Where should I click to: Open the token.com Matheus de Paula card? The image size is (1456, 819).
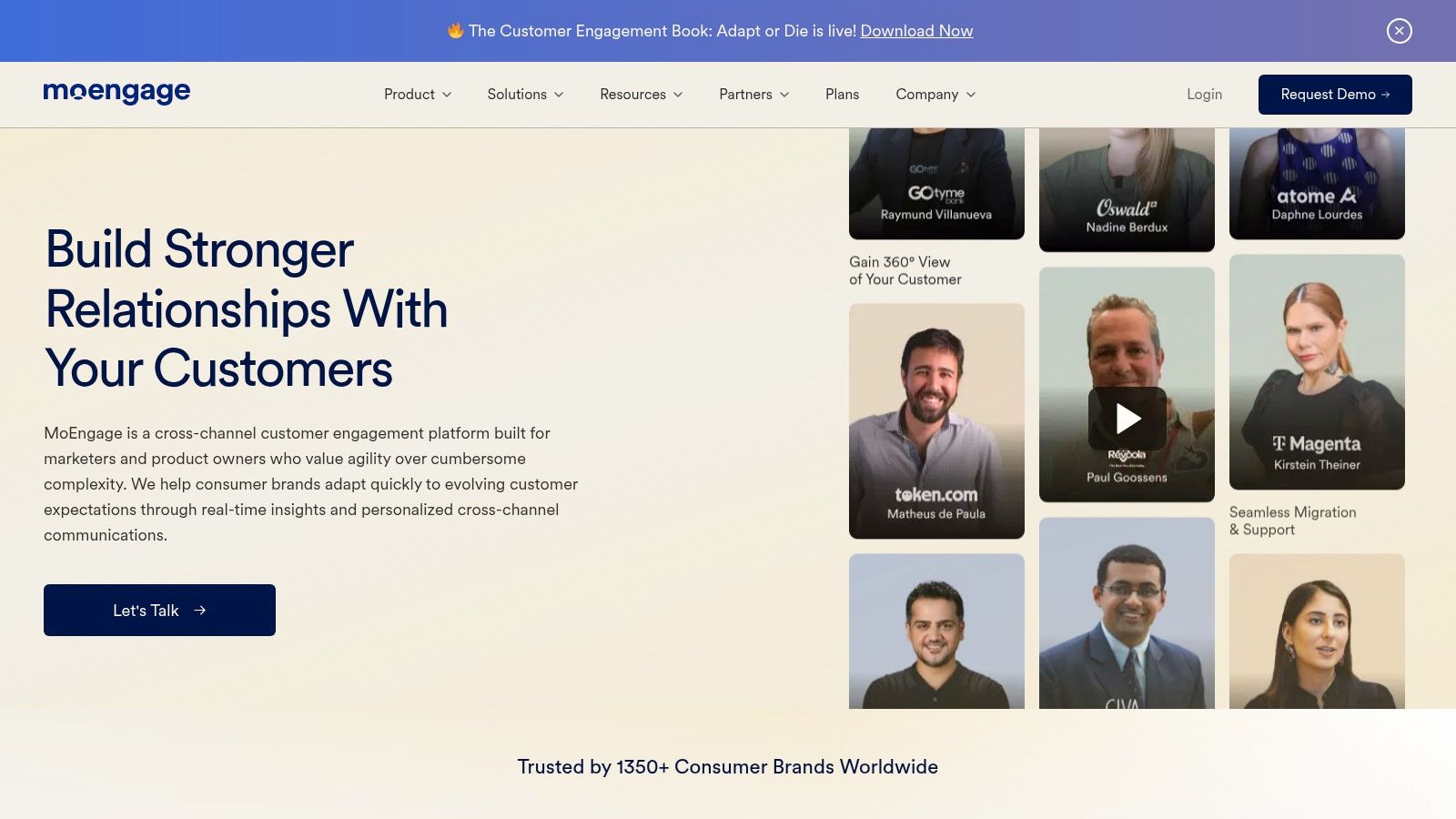click(936, 420)
